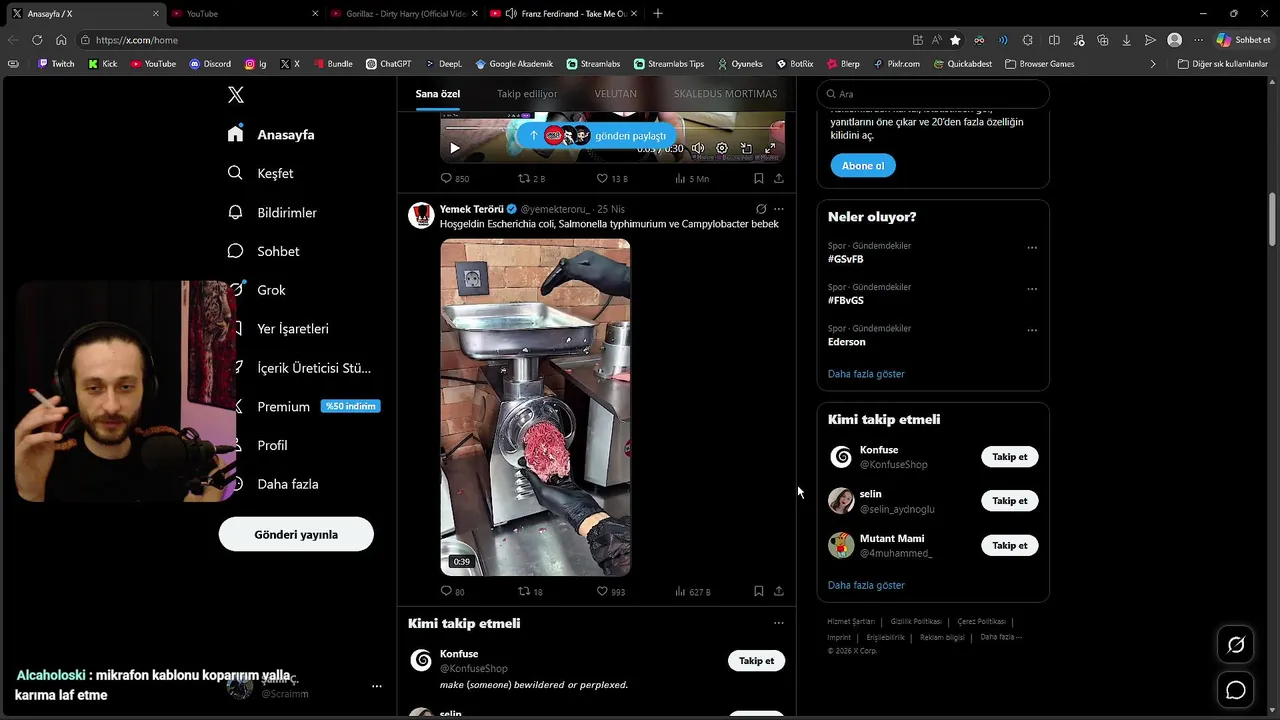Open Diğer sık kullanılanlar bookmarks folder
This screenshot has width=1280, height=720.
tap(1222, 64)
